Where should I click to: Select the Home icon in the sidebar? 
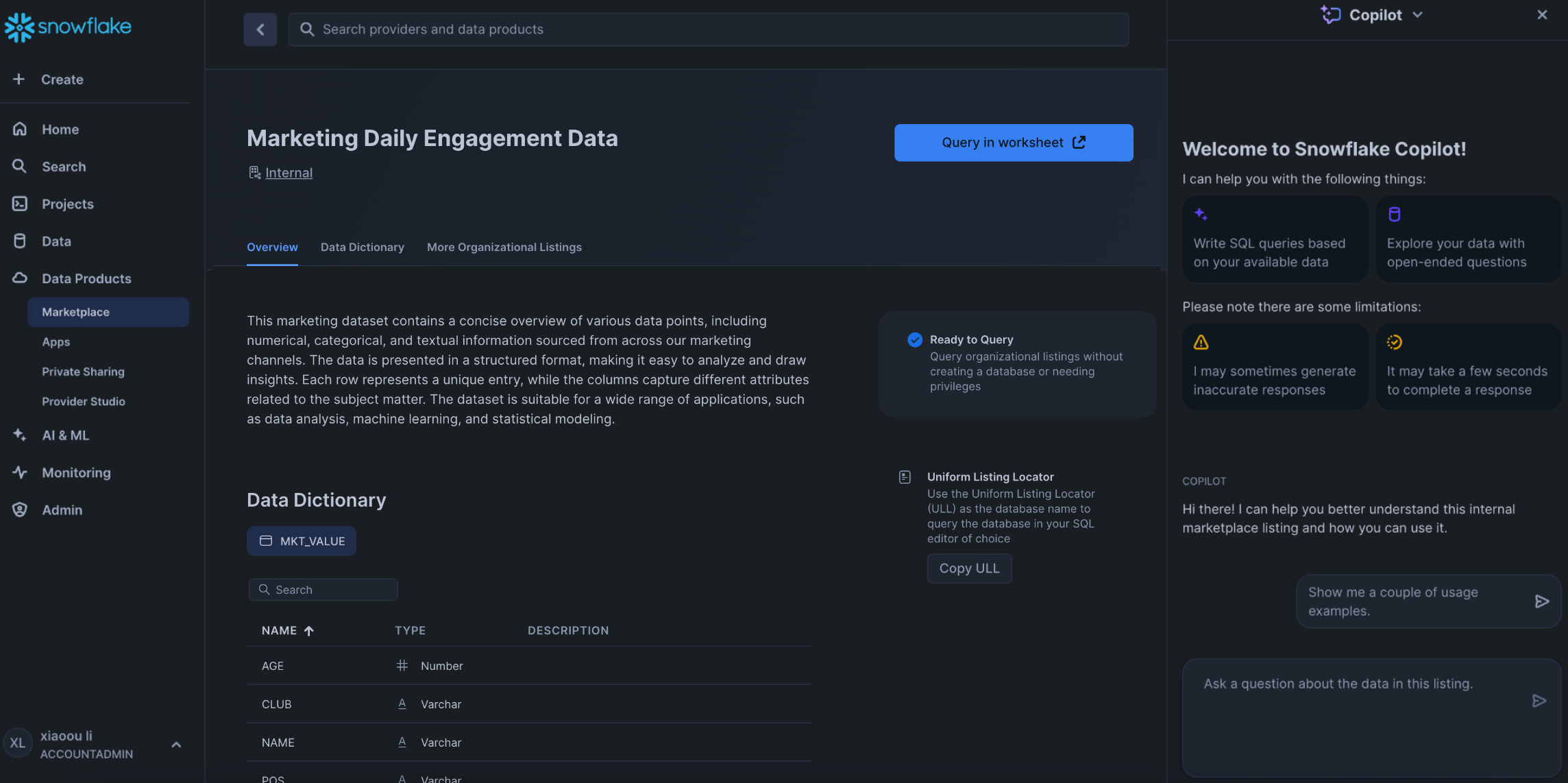coord(19,129)
